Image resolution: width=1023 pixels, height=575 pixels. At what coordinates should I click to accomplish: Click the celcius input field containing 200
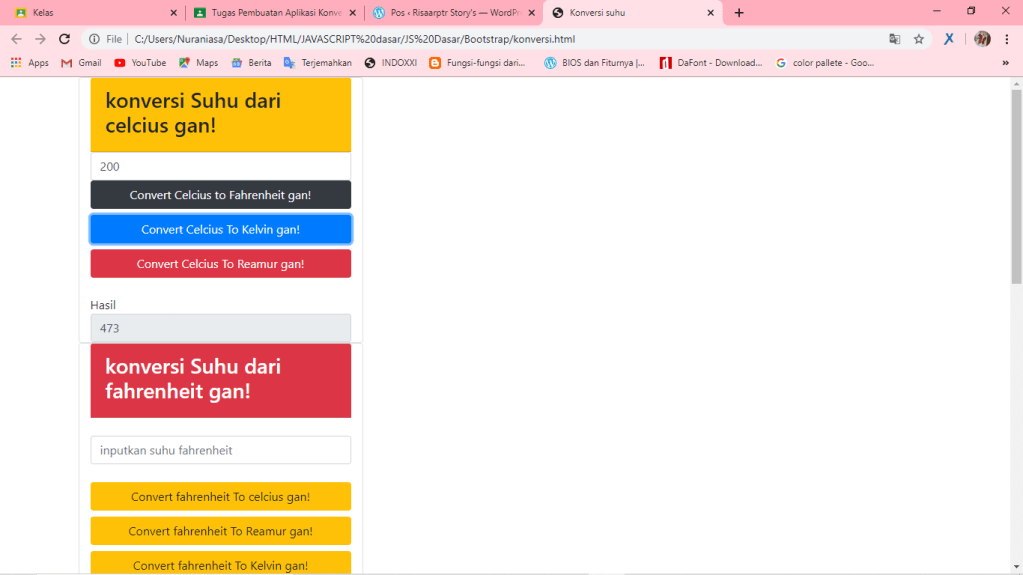[x=220, y=167]
